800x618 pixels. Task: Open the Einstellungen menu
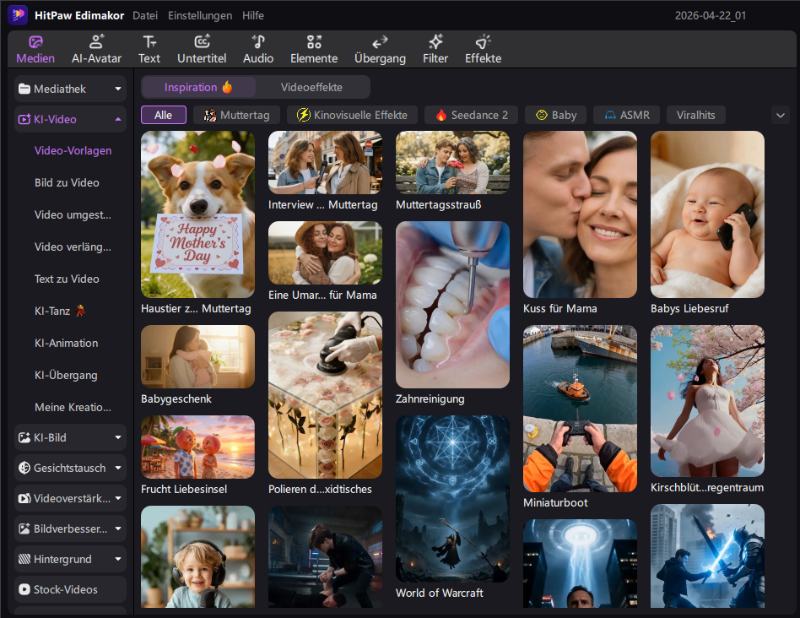(x=199, y=15)
